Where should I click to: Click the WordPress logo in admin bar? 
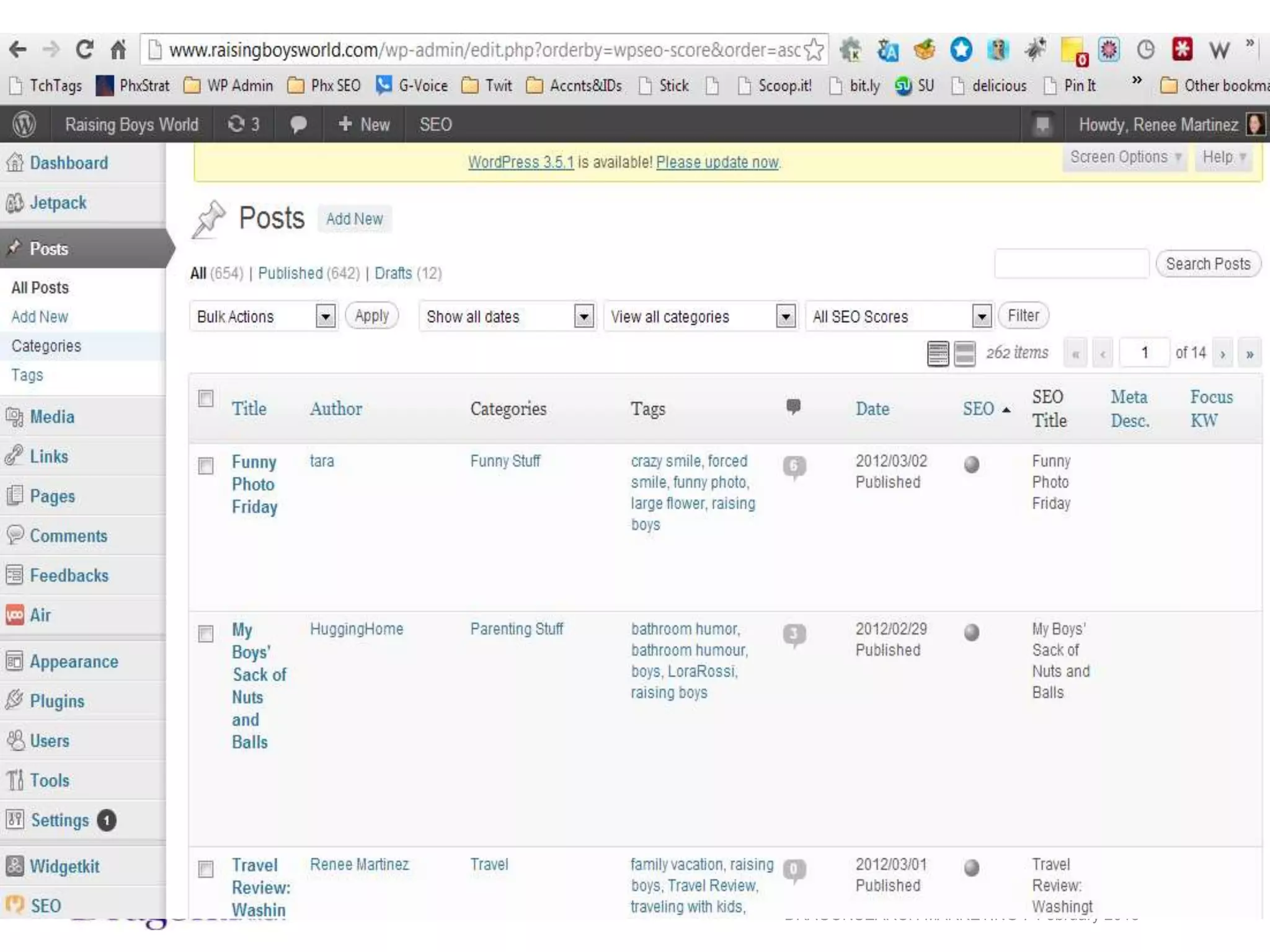(x=24, y=125)
